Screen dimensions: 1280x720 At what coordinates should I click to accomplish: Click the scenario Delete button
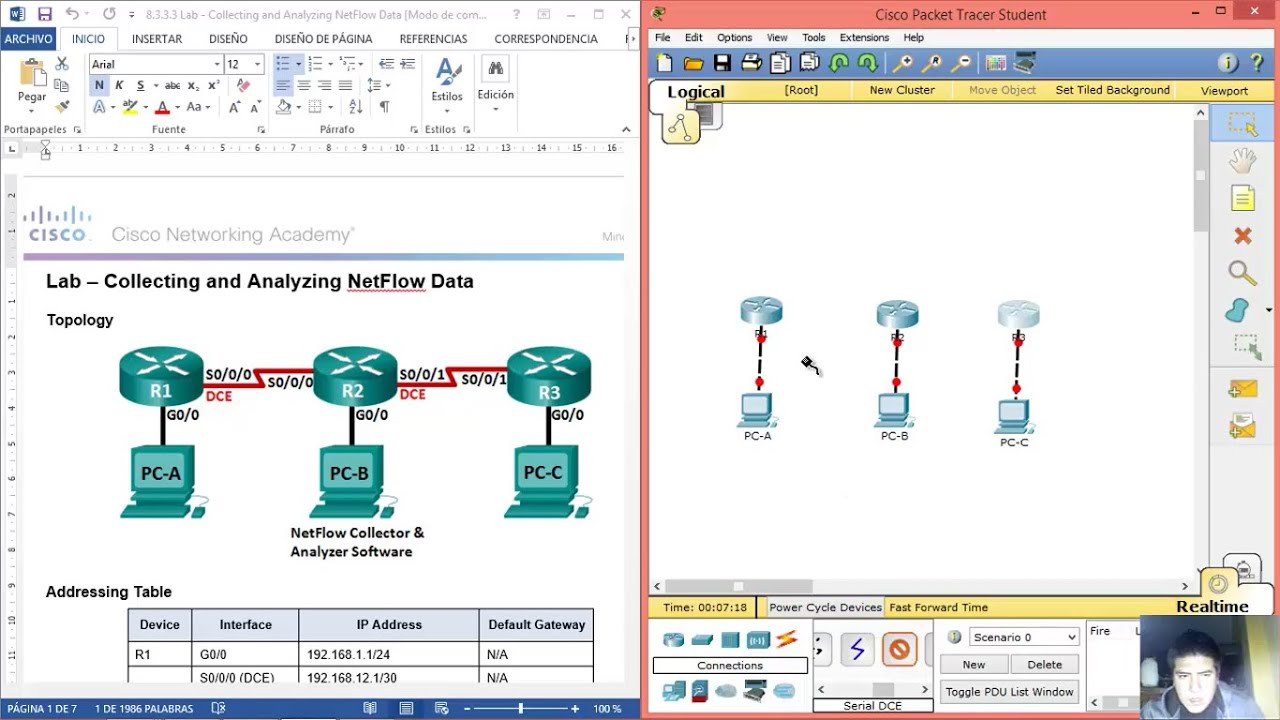[x=1044, y=664]
